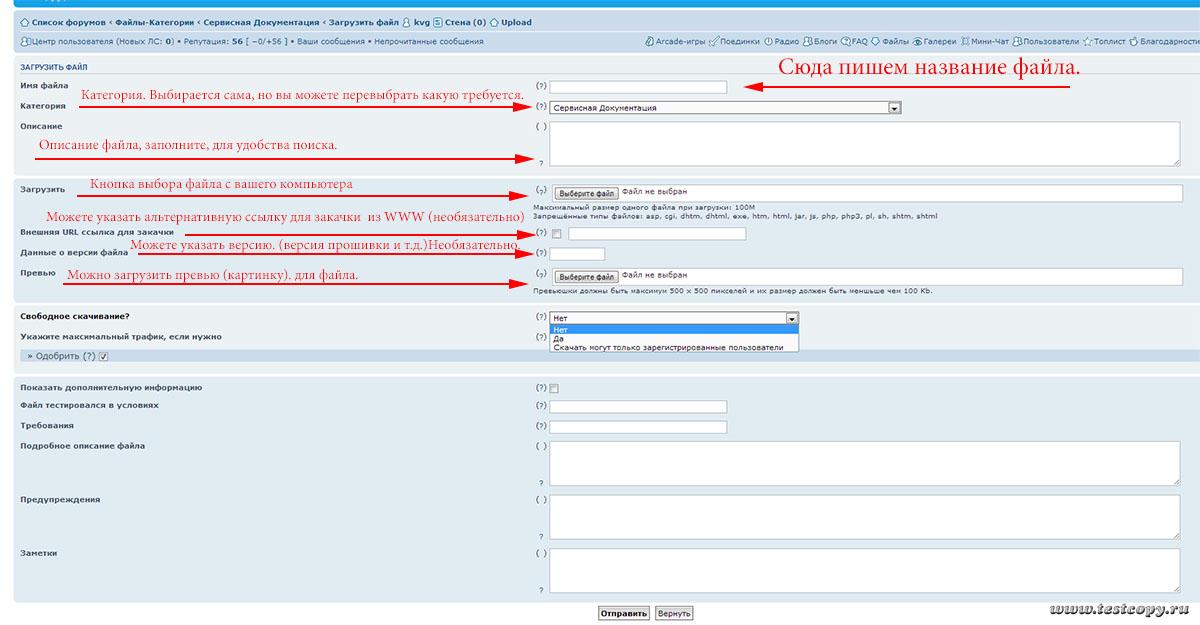Uncheck the Одобрить checkbox

(103, 356)
